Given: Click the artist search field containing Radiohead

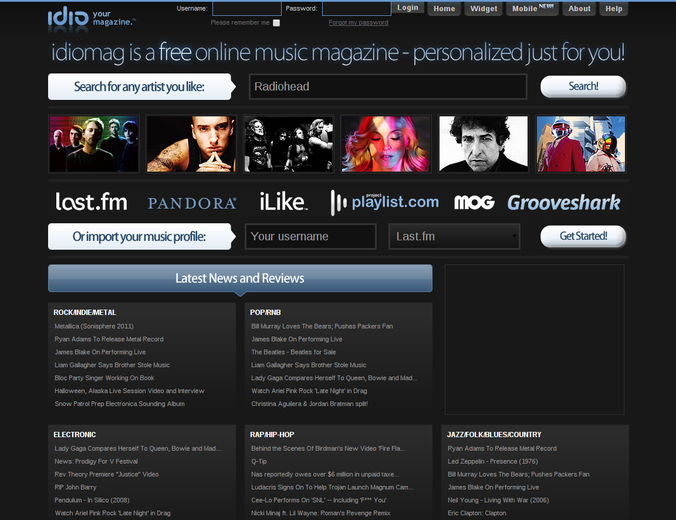Looking at the screenshot, I should pyautogui.click(x=387, y=87).
